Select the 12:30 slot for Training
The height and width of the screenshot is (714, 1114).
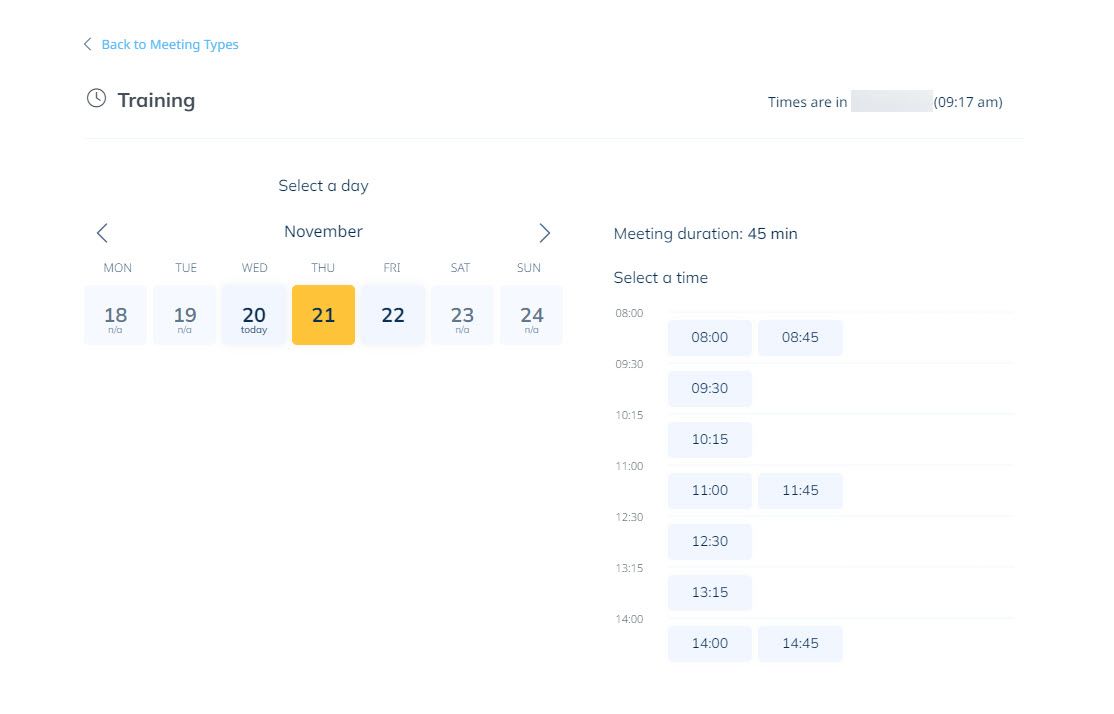click(x=709, y=542)
